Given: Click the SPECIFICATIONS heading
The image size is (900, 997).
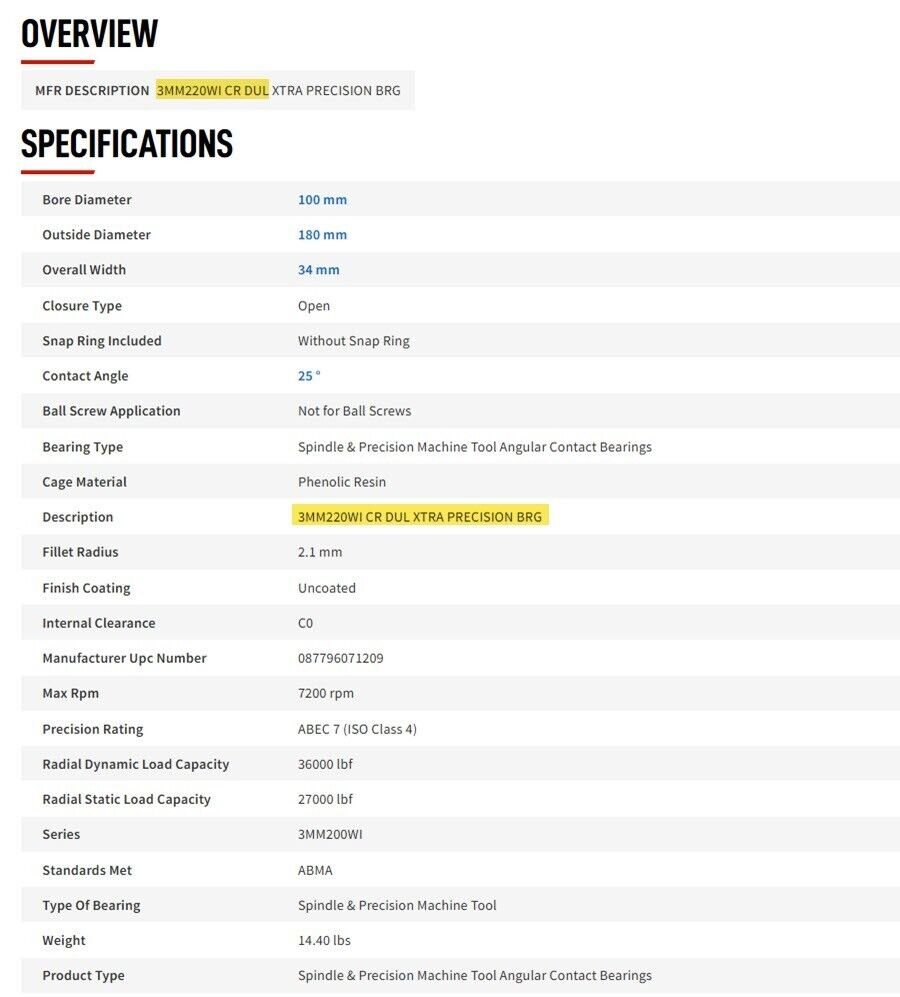Looking at the screenshot, I should pyautogui.click(x=127, y=144).
